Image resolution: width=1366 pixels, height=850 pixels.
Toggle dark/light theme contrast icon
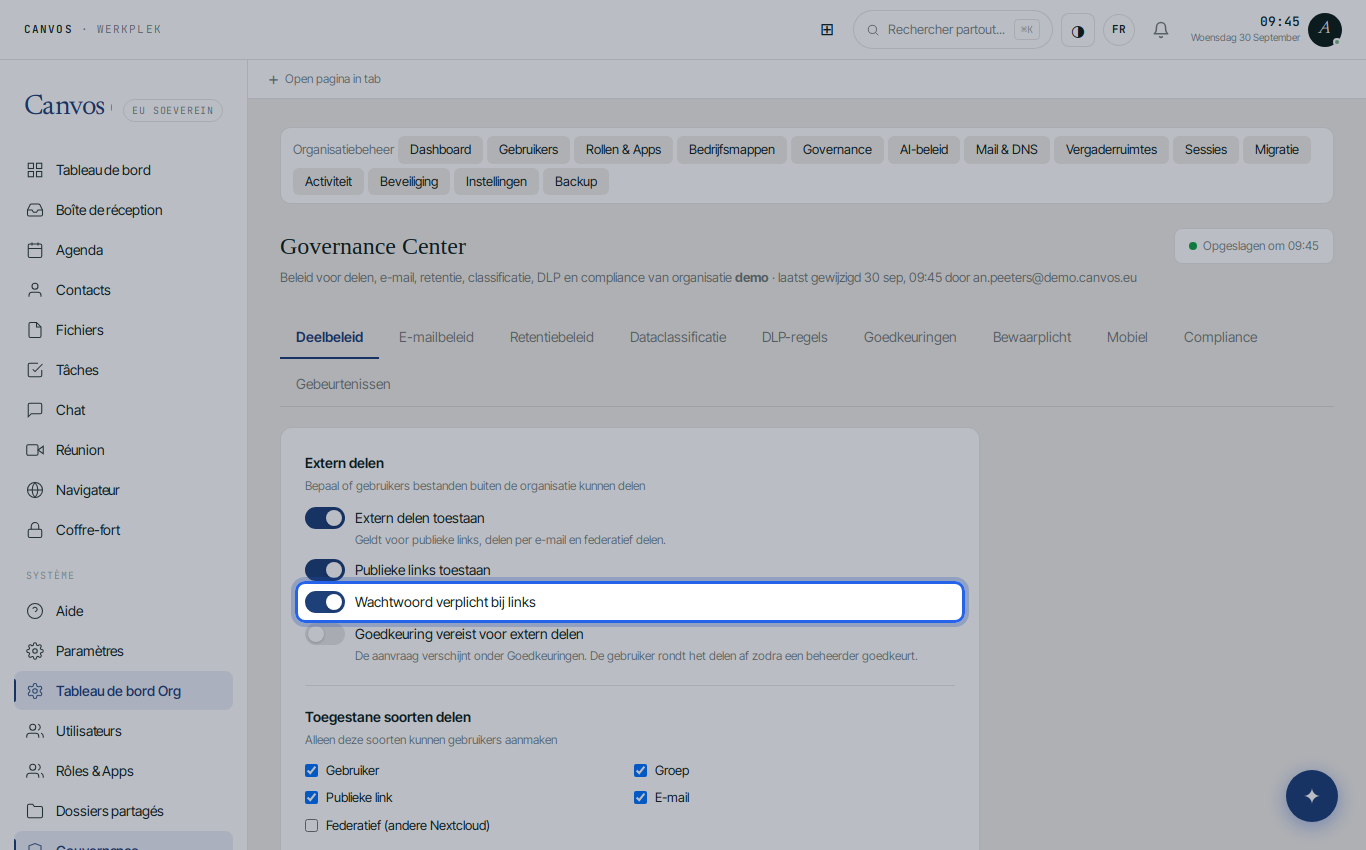click(x=1078, y=30)
